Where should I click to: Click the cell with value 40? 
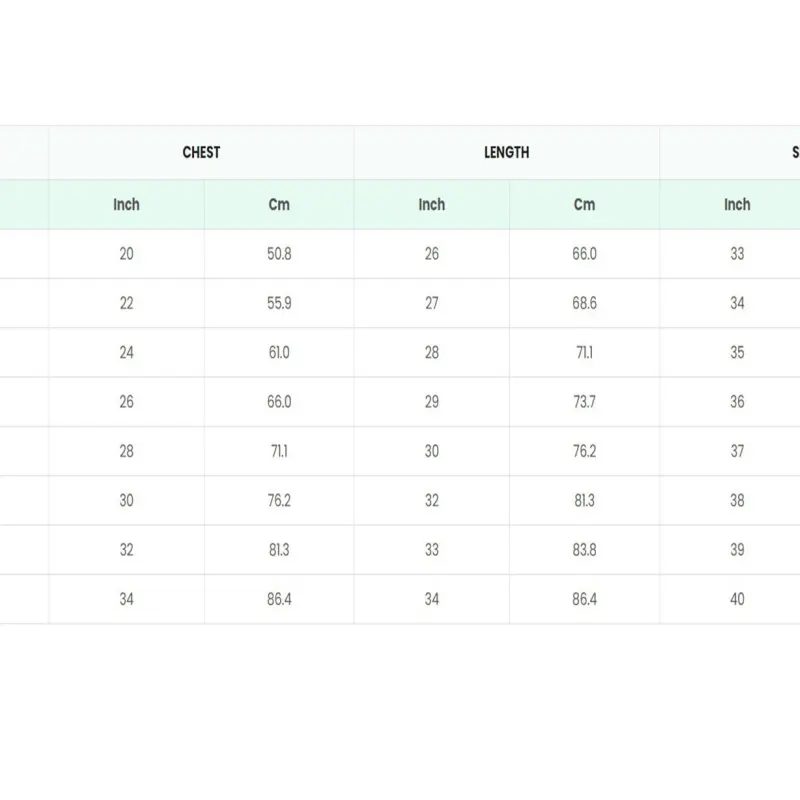pyautogui.click(x=737, y=600)
